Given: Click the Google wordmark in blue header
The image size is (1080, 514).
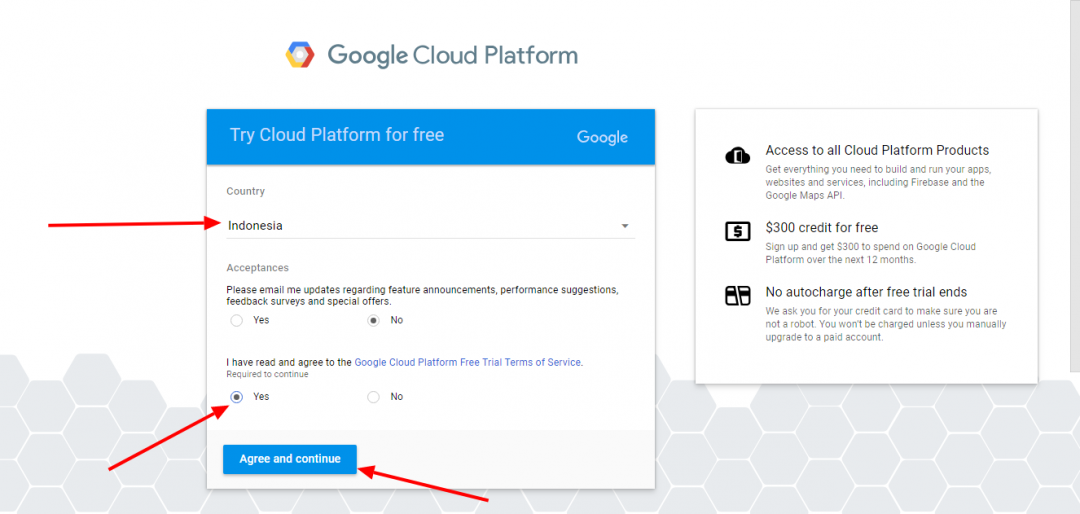Looking at the screenshot, I should [602, 137].
